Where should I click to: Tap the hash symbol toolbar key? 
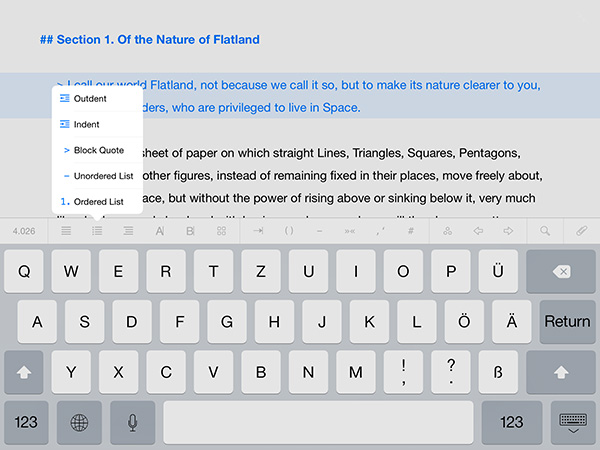point(410,231)
